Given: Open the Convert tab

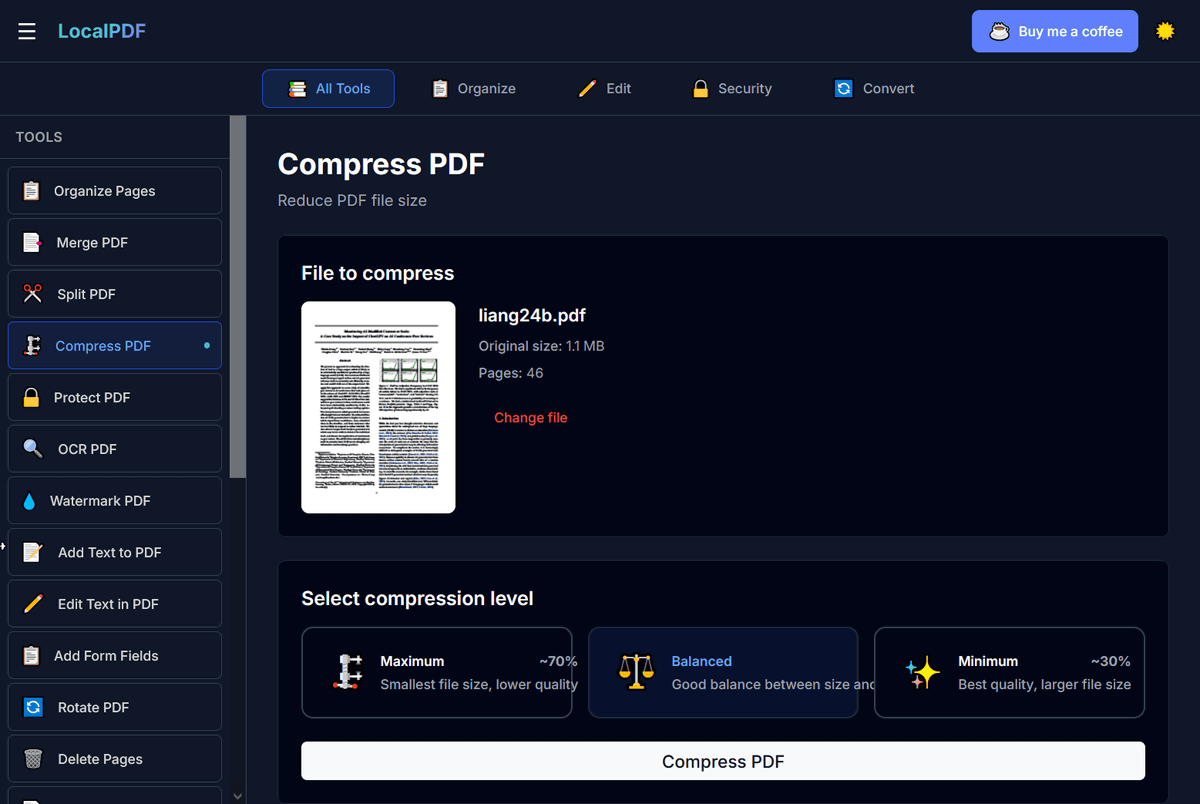Looking at the screenshot, I should point(874,88).
